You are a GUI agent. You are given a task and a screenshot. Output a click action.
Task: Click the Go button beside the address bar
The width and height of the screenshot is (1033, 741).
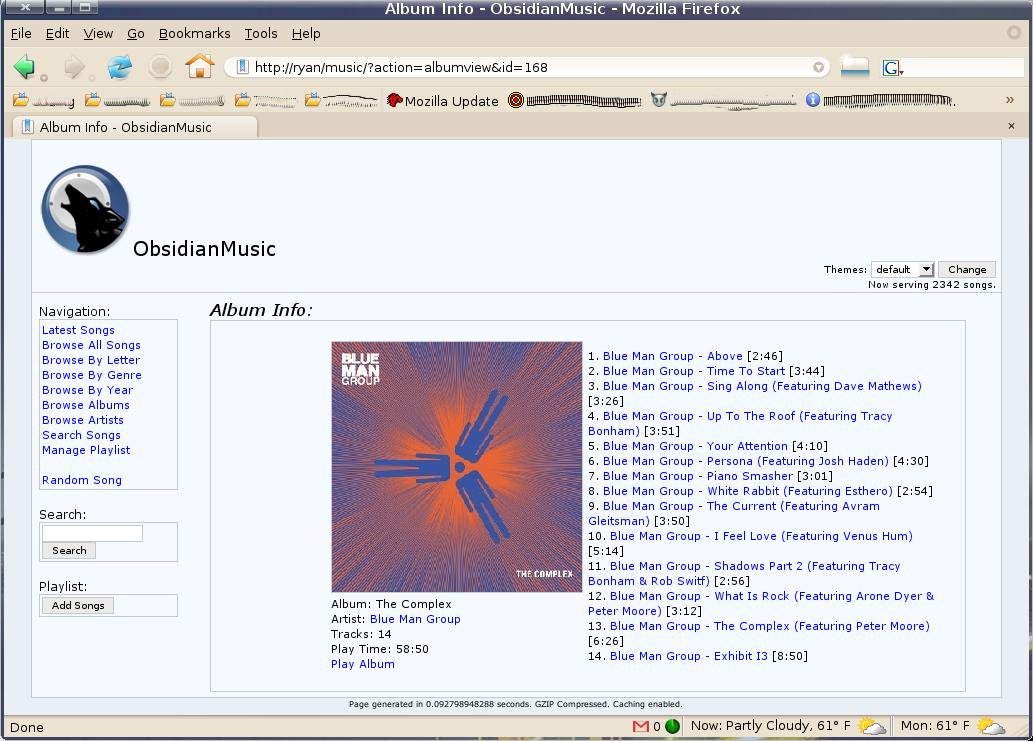coord(855,67)
